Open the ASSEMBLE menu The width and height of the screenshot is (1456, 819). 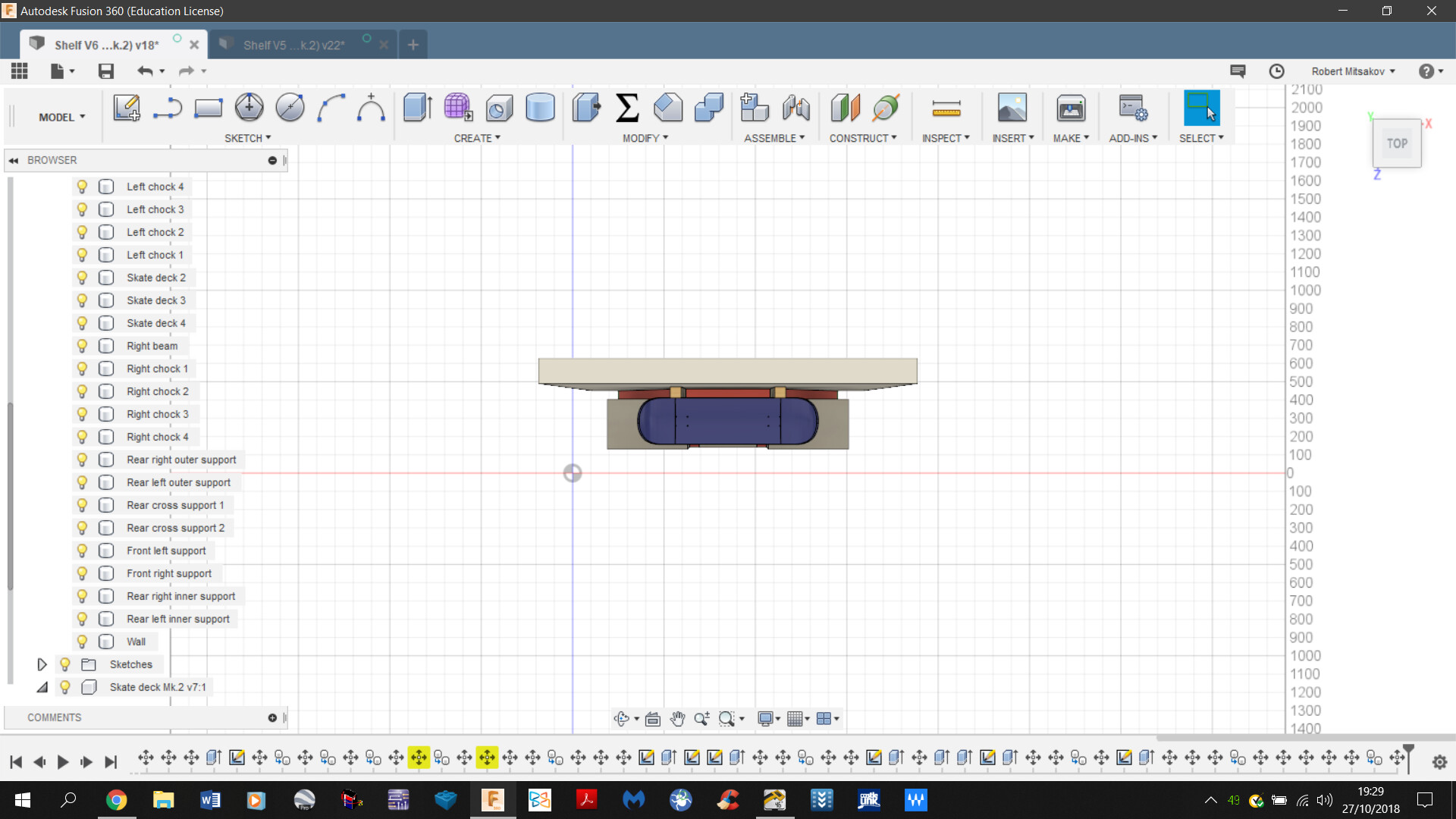click(x=774, y=138)
